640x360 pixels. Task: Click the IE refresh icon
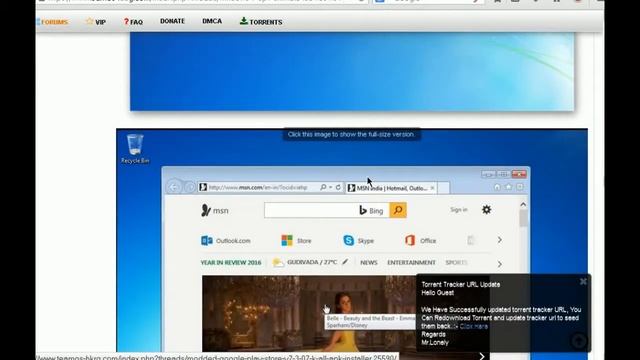[x=338, y=187]
